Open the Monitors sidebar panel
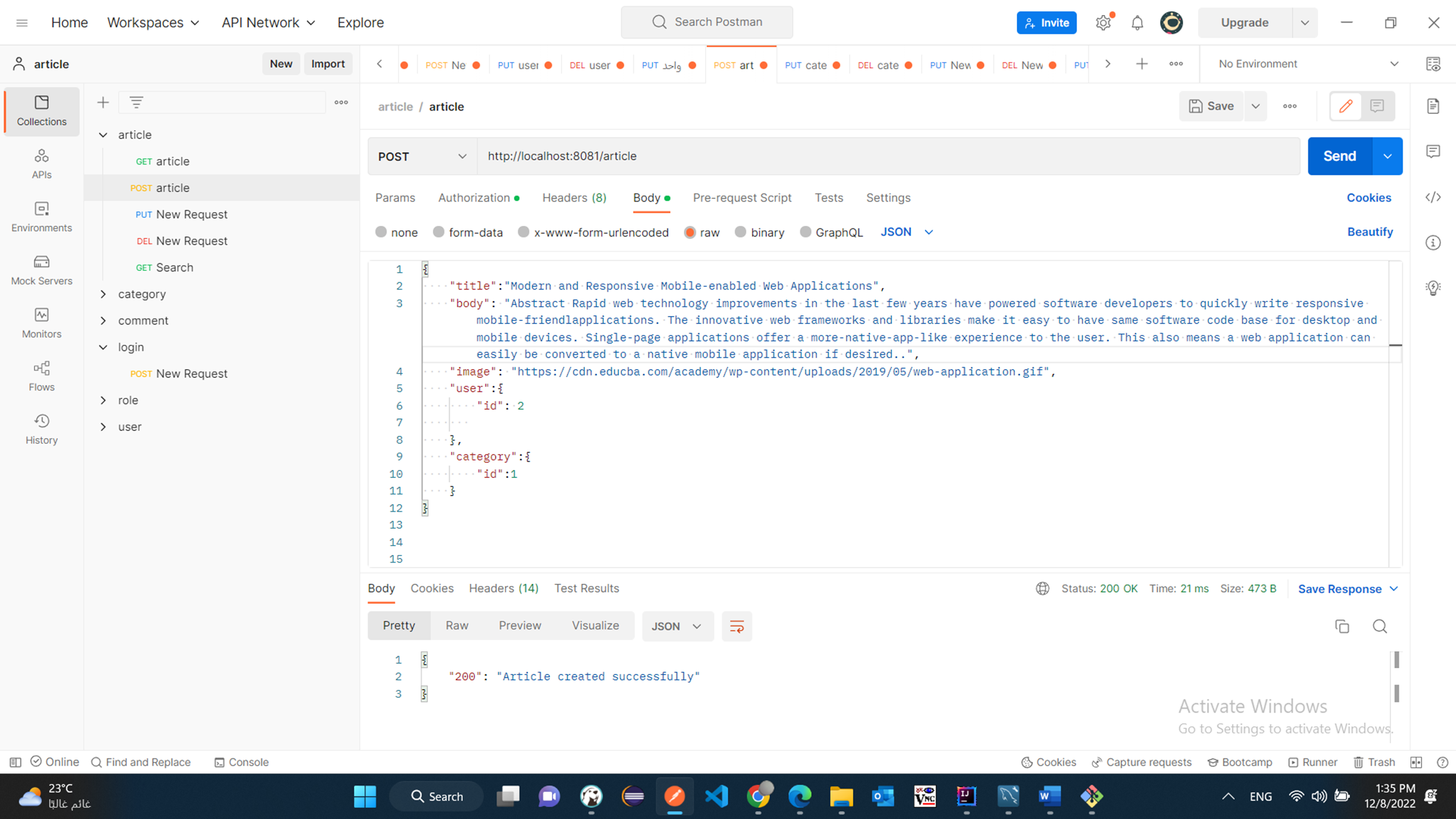 coord(41,323)
